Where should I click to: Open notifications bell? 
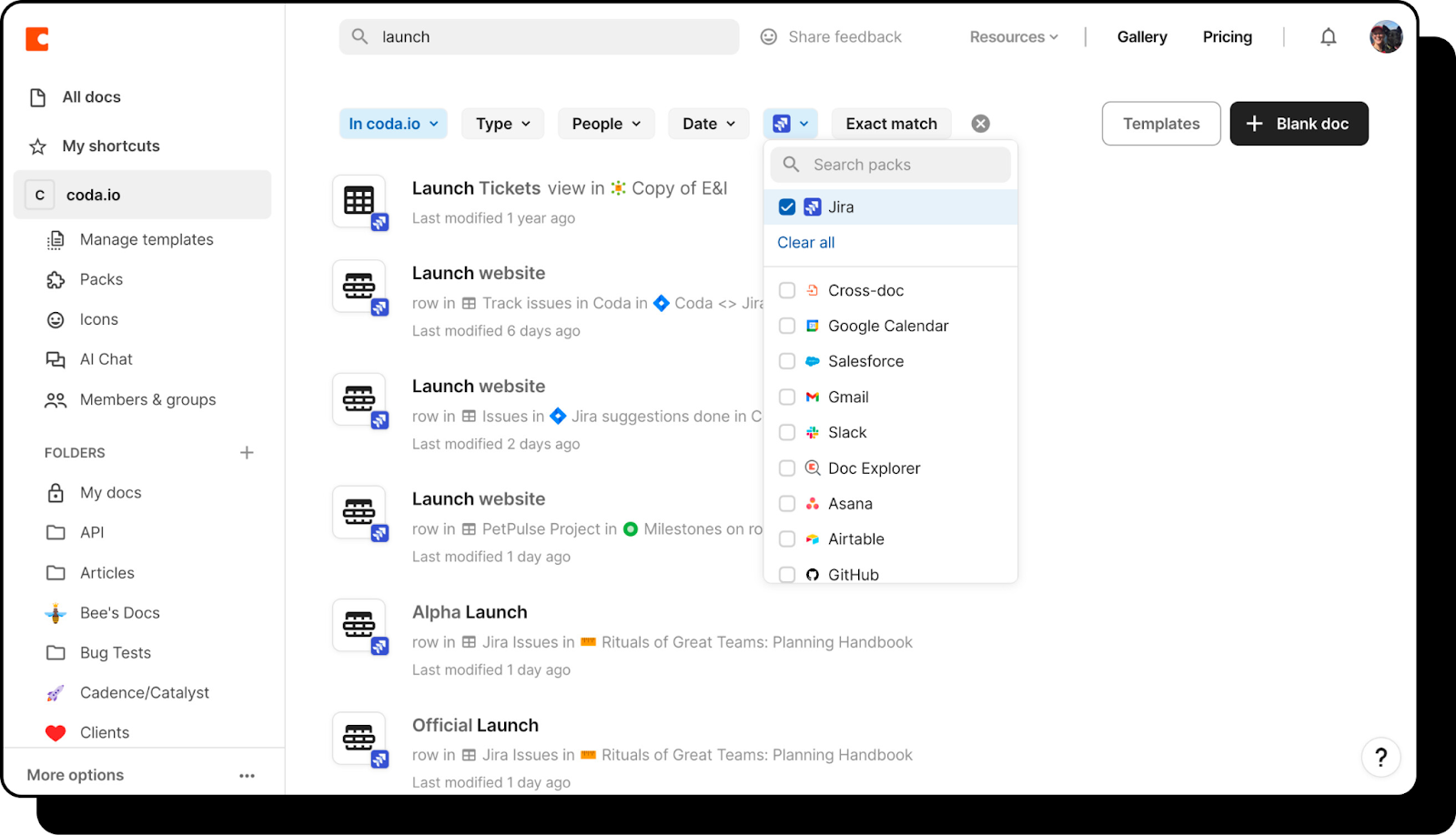point(1329,37)
